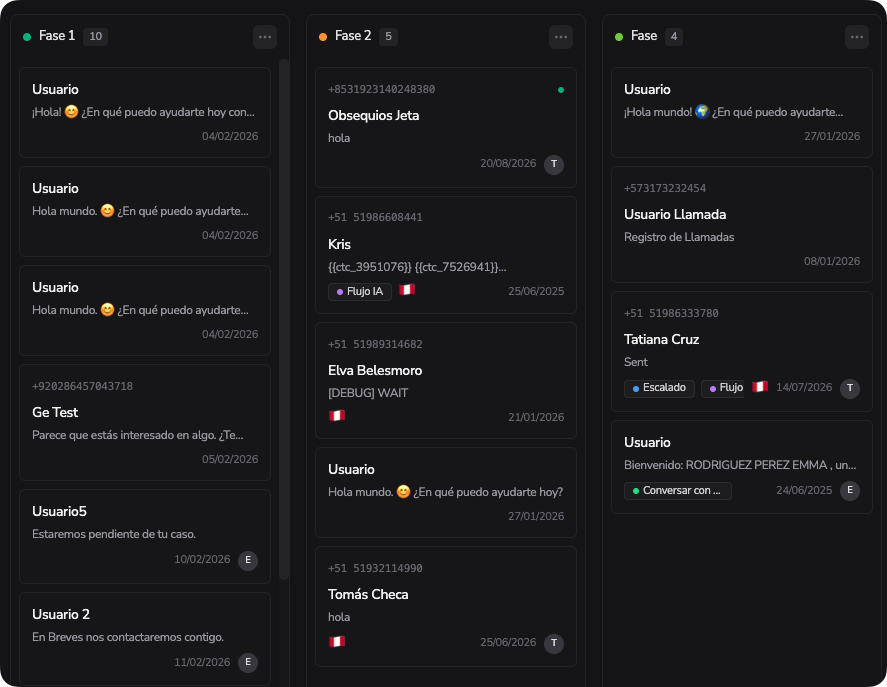Click phone number +51 51989314682
Image resolution: width=887 pixels, height=687 pixels.
click(x=375, y=344)
